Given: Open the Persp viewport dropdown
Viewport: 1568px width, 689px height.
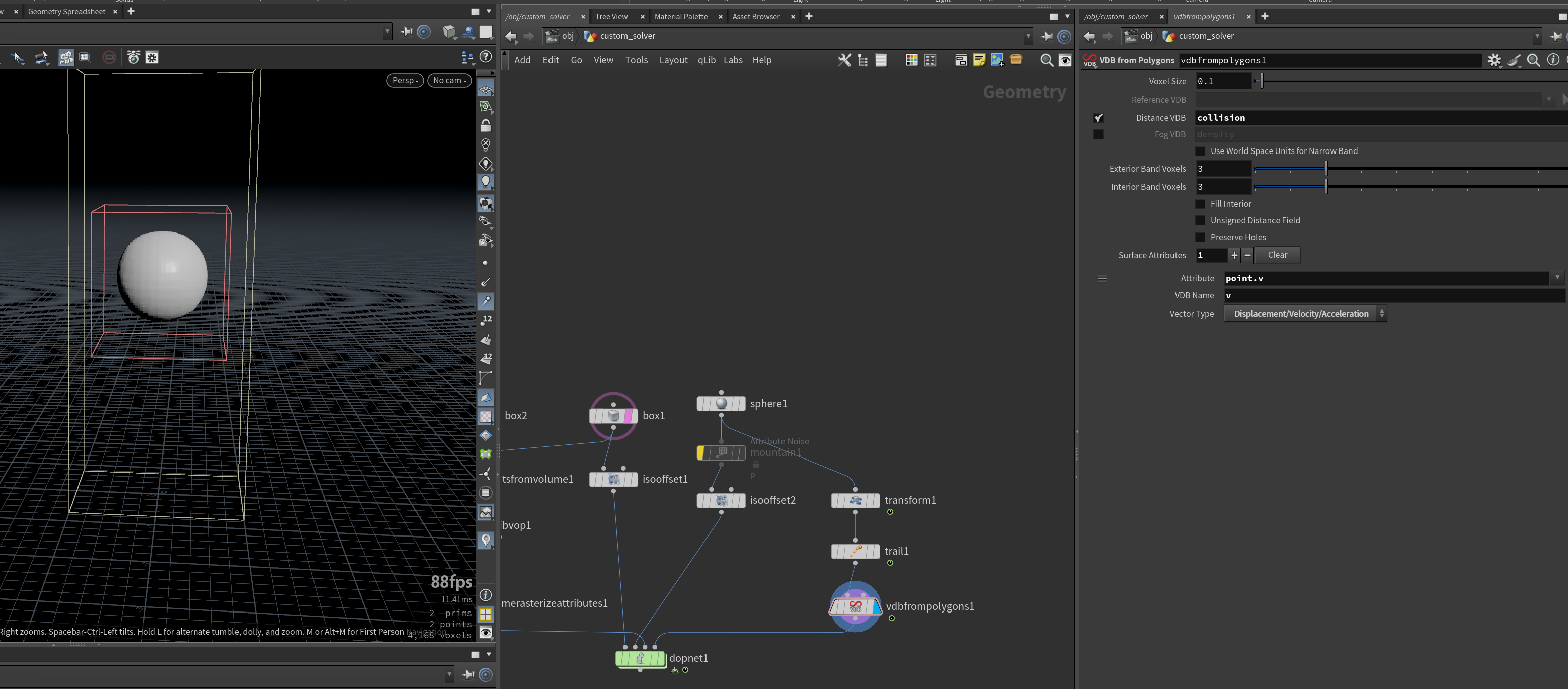Looking at the screenshot, I should (405, 81).
